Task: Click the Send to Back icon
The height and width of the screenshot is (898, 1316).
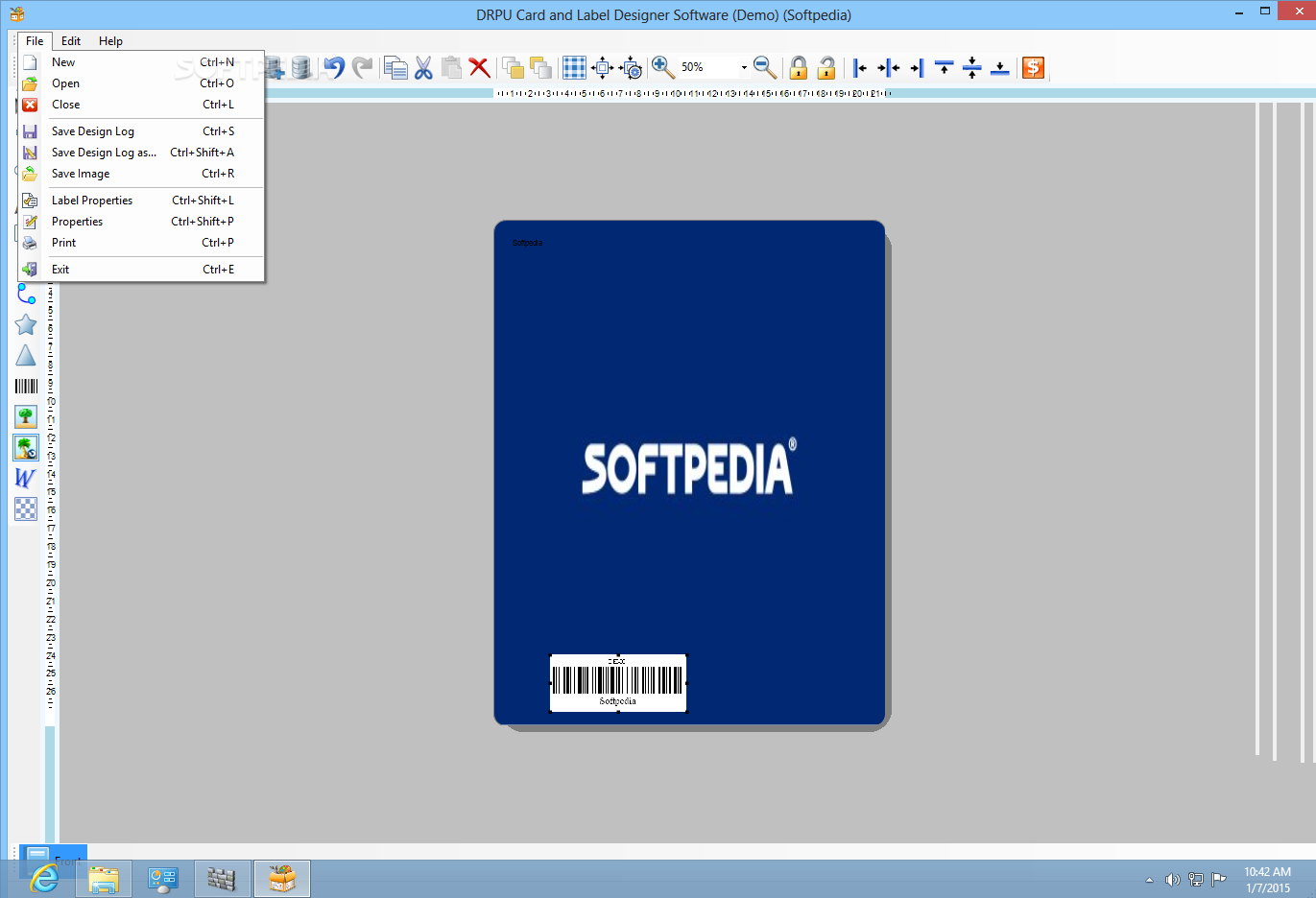Action: (541, 67)
